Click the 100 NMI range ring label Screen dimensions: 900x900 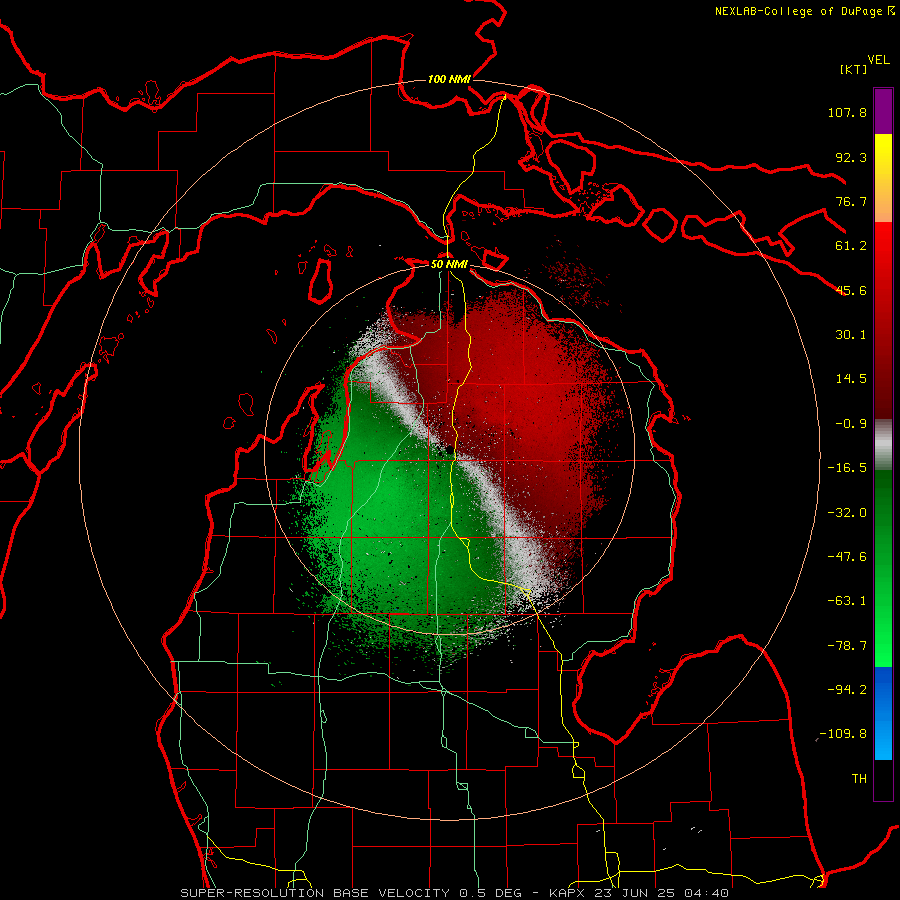tap(449, 79)
